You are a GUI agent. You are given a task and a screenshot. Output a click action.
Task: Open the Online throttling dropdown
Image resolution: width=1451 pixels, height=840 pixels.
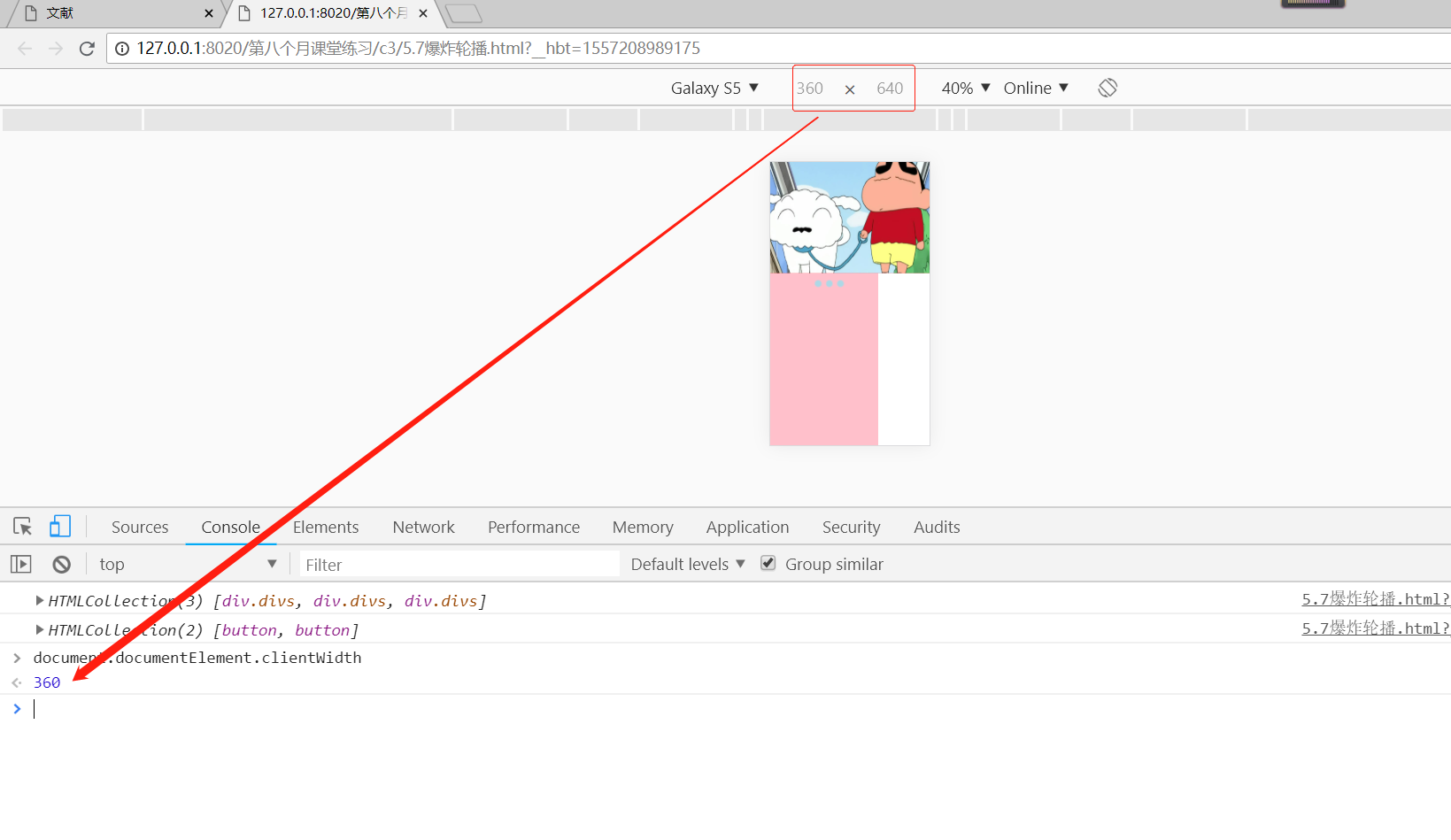click(1036, 88)
